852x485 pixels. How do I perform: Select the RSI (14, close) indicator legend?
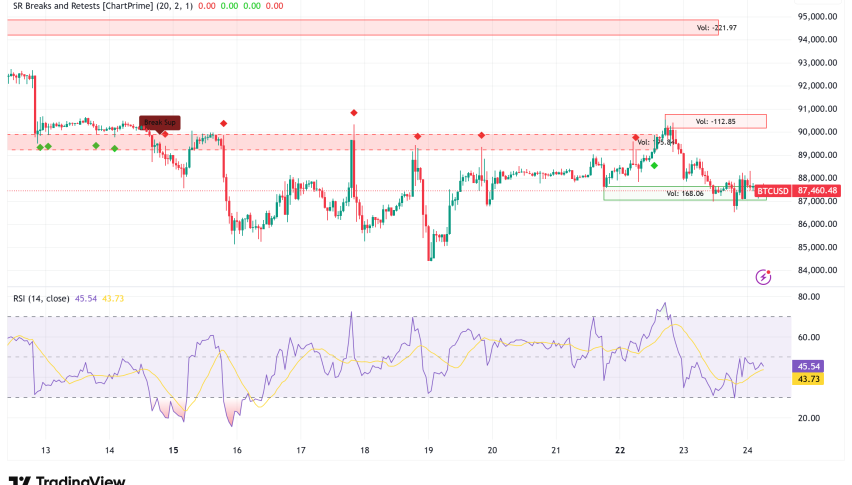(x=42, y=299)
